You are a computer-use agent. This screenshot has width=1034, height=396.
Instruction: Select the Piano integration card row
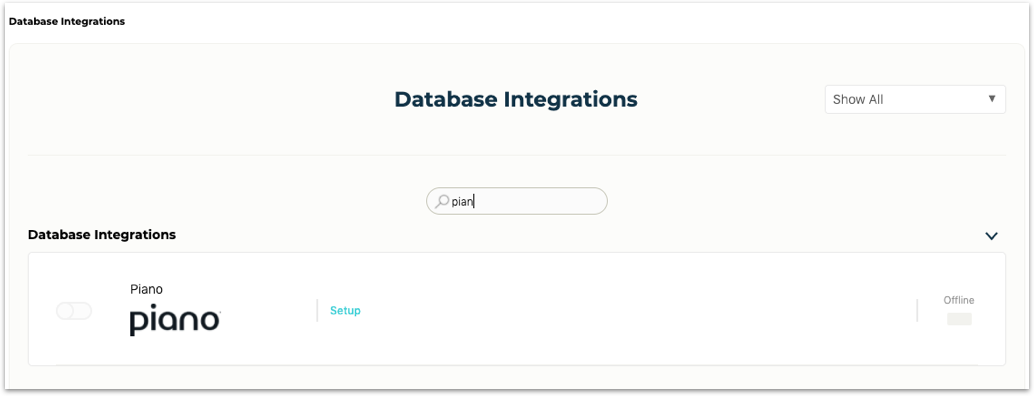click(x=516, y=309)
